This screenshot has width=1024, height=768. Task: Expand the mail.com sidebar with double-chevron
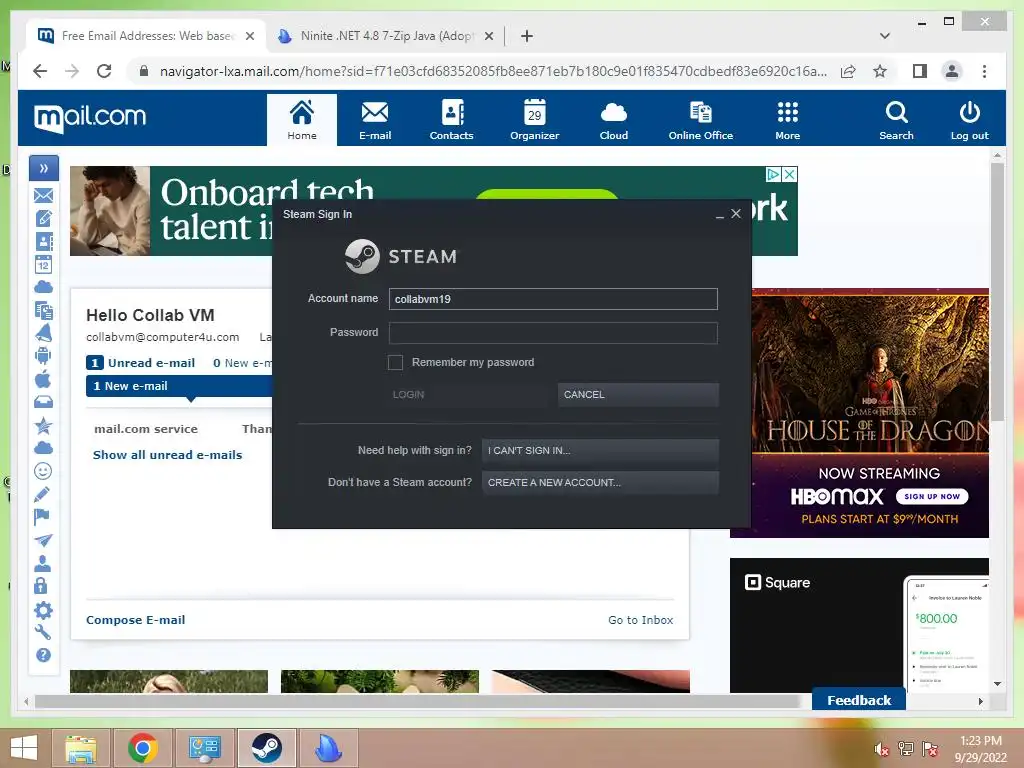(x=44, y=168)
